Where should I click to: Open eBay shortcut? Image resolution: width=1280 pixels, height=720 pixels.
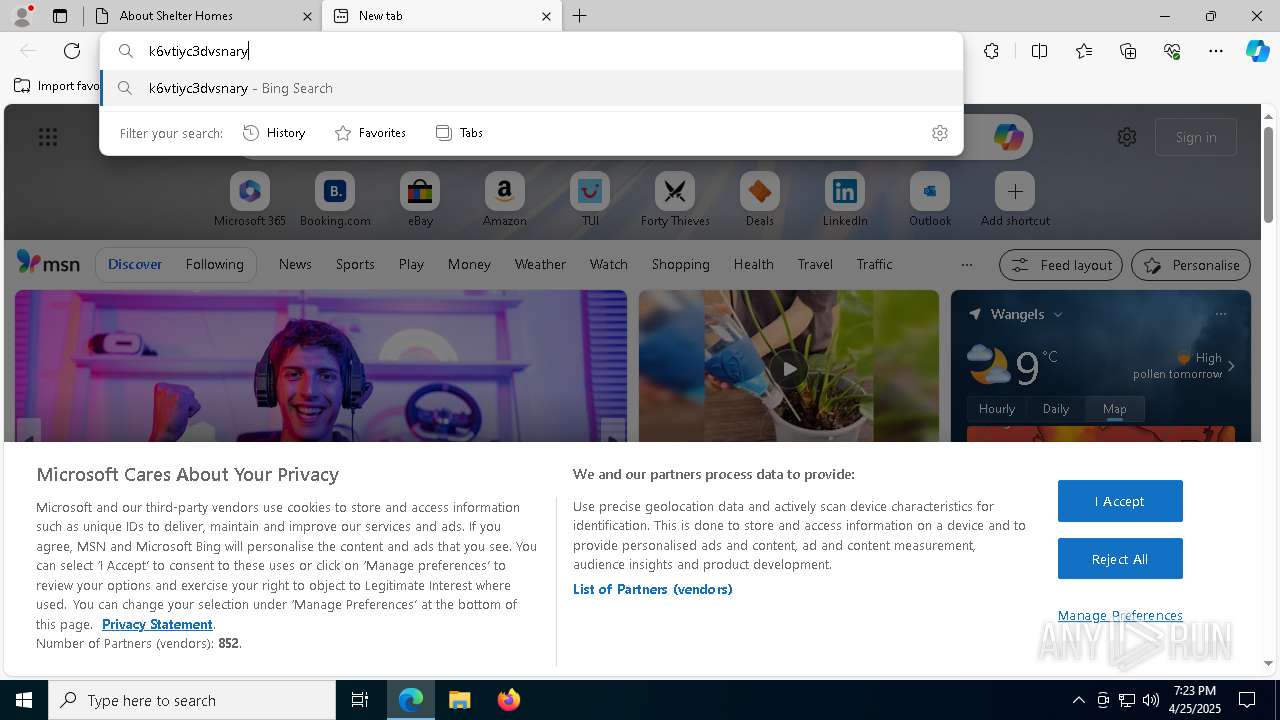420,199
